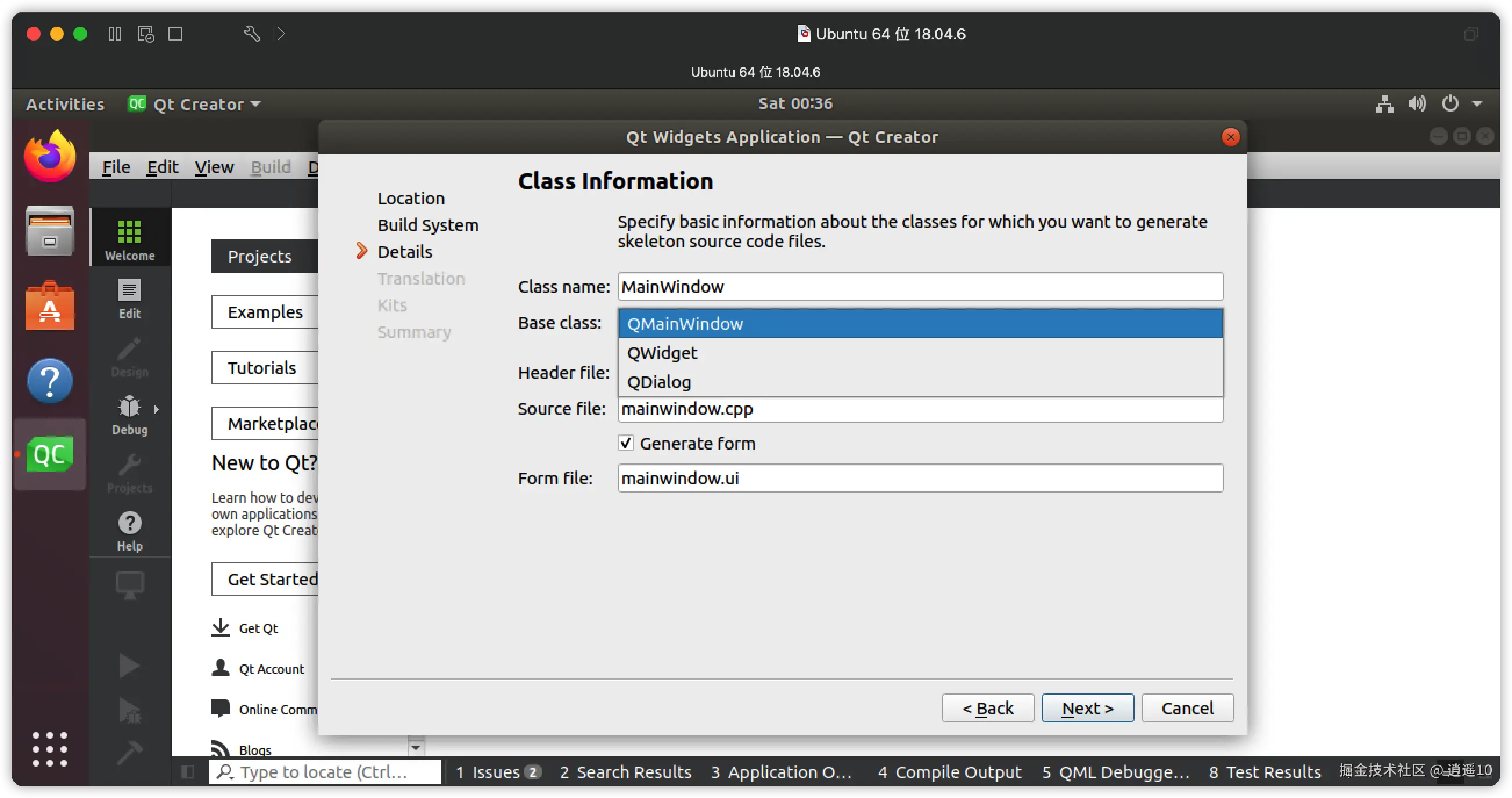1512x798 pixels.
Task: Launch Firefox from the Ubuntu dock
Action: tap(50, 157)
